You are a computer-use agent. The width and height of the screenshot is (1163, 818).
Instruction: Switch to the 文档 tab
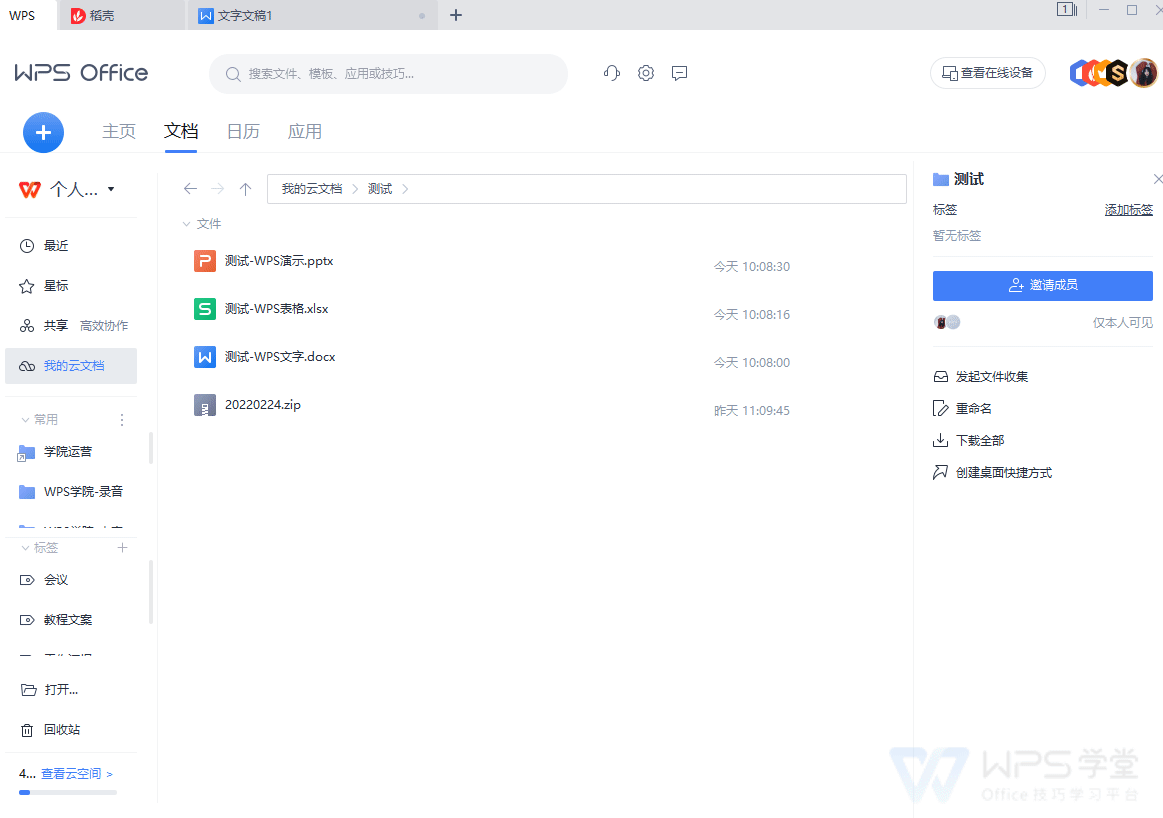point(181,131)
